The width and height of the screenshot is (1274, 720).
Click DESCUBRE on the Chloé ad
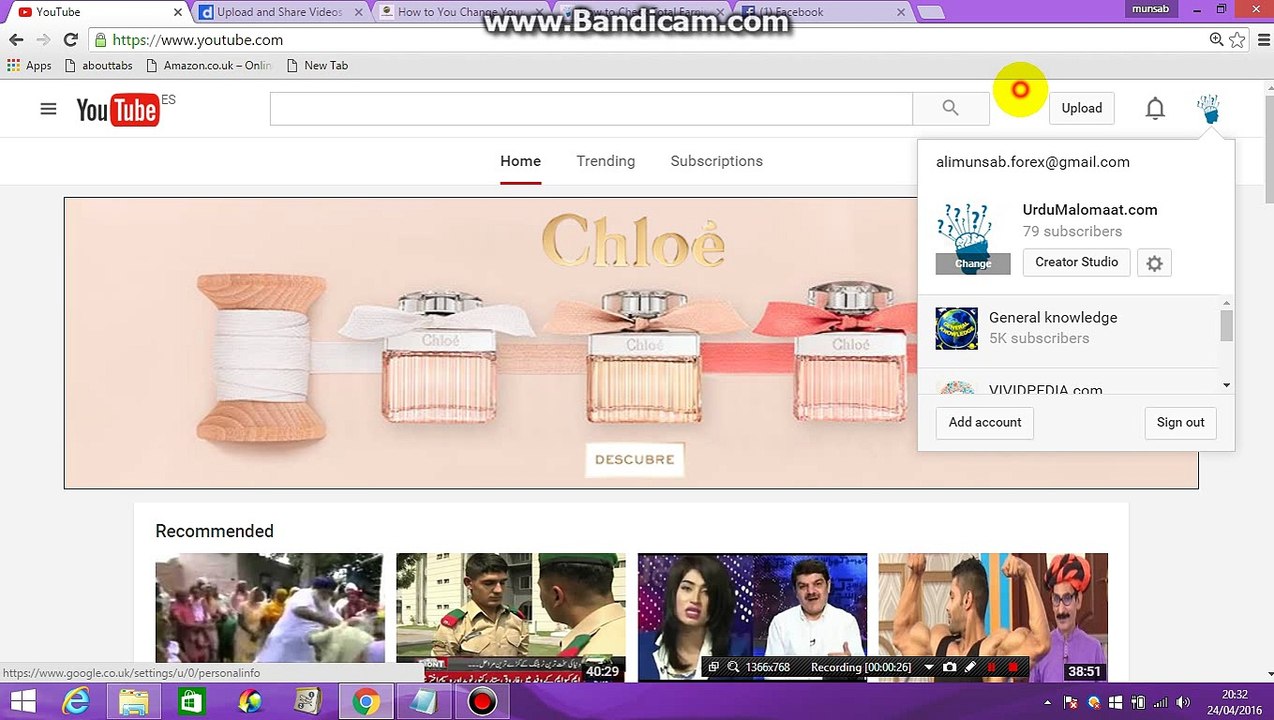(634, 459)
